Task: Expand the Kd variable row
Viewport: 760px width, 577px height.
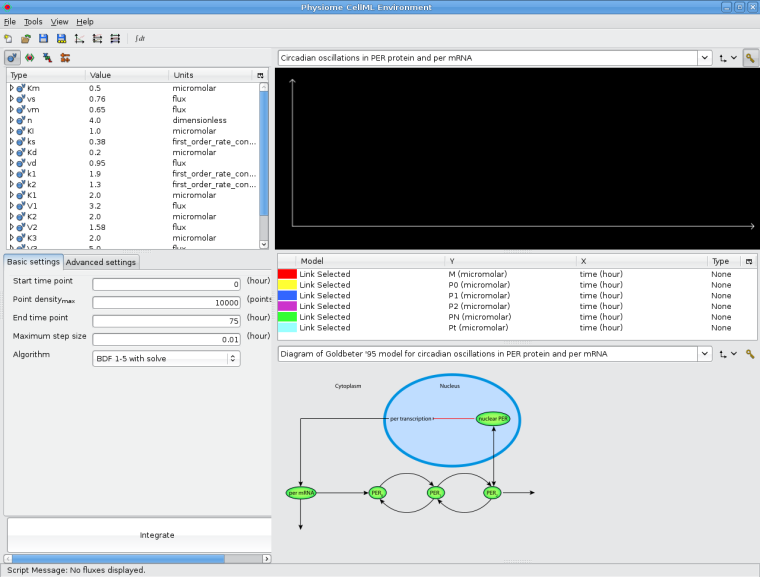Action: tap(12, 152)
